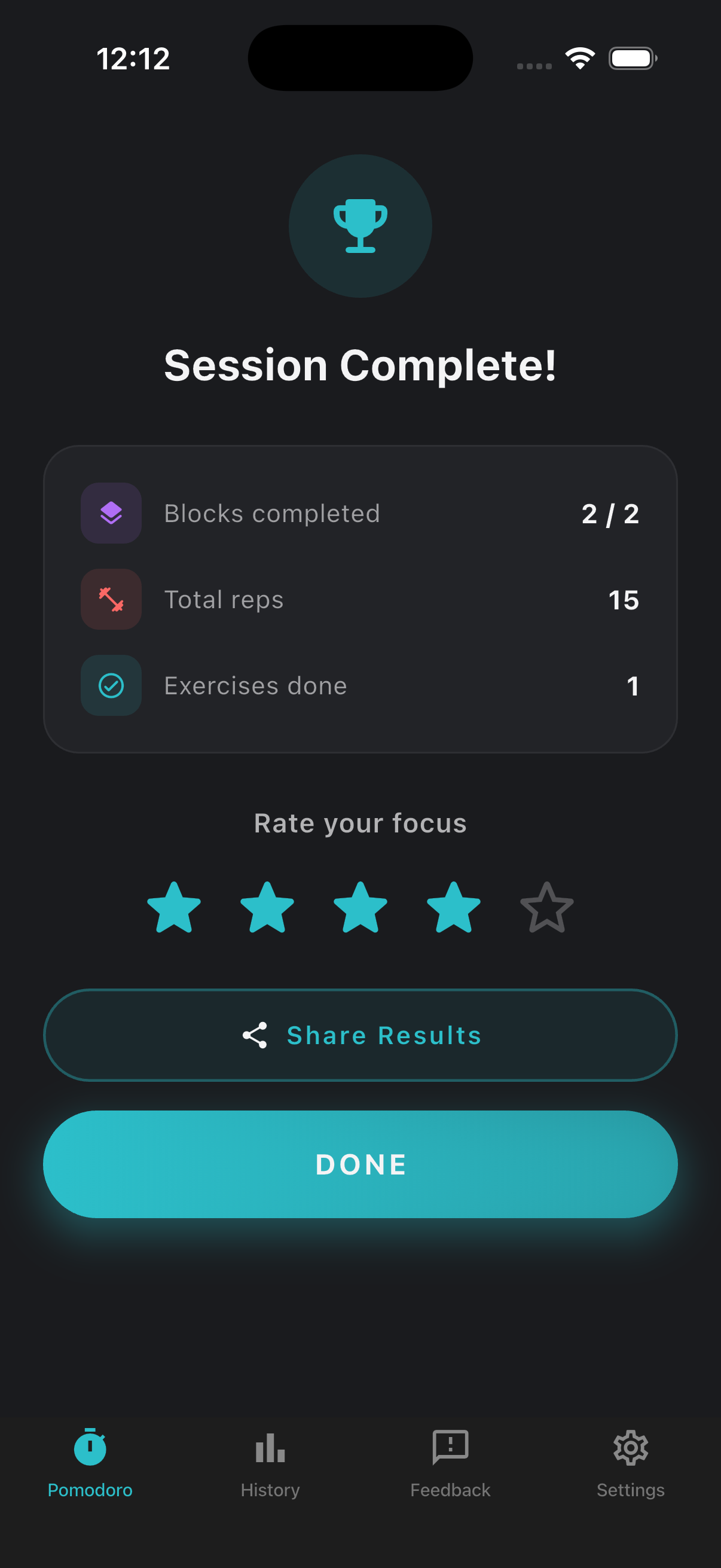Click the share icon inside Share Results

tap(256, 1034)
